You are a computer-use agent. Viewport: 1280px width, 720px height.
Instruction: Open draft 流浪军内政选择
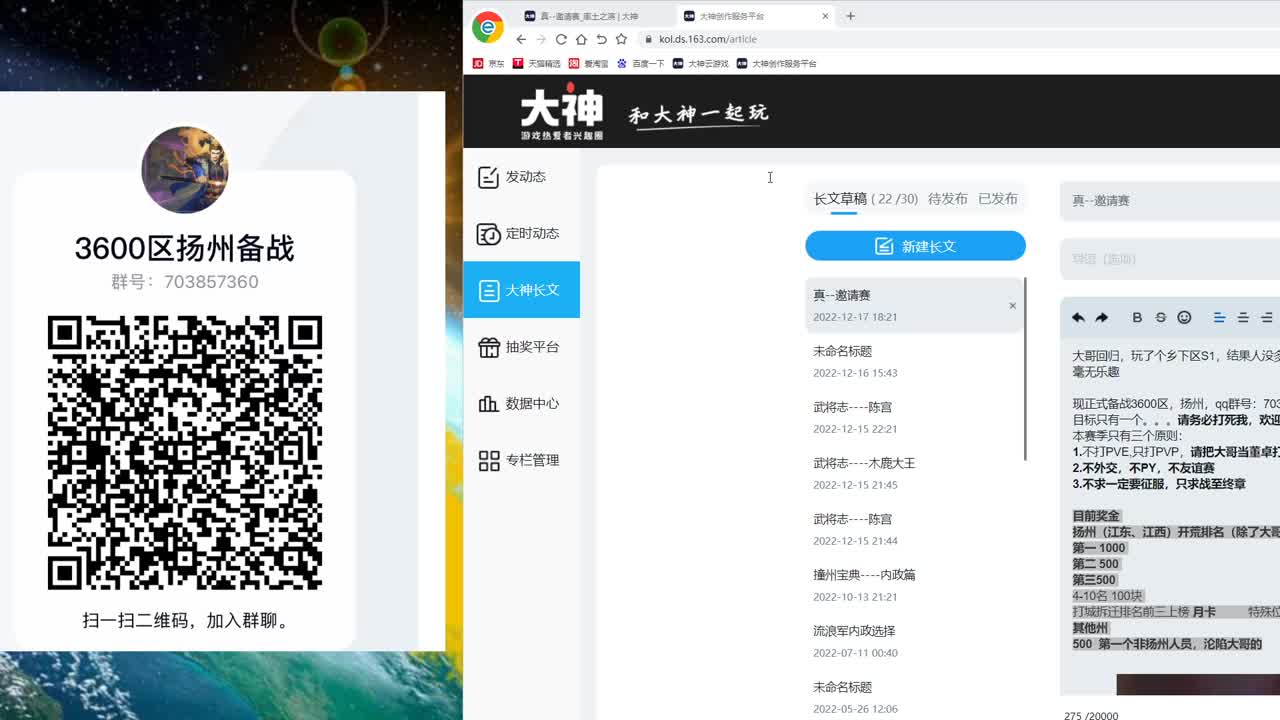(x=915, y=641)
